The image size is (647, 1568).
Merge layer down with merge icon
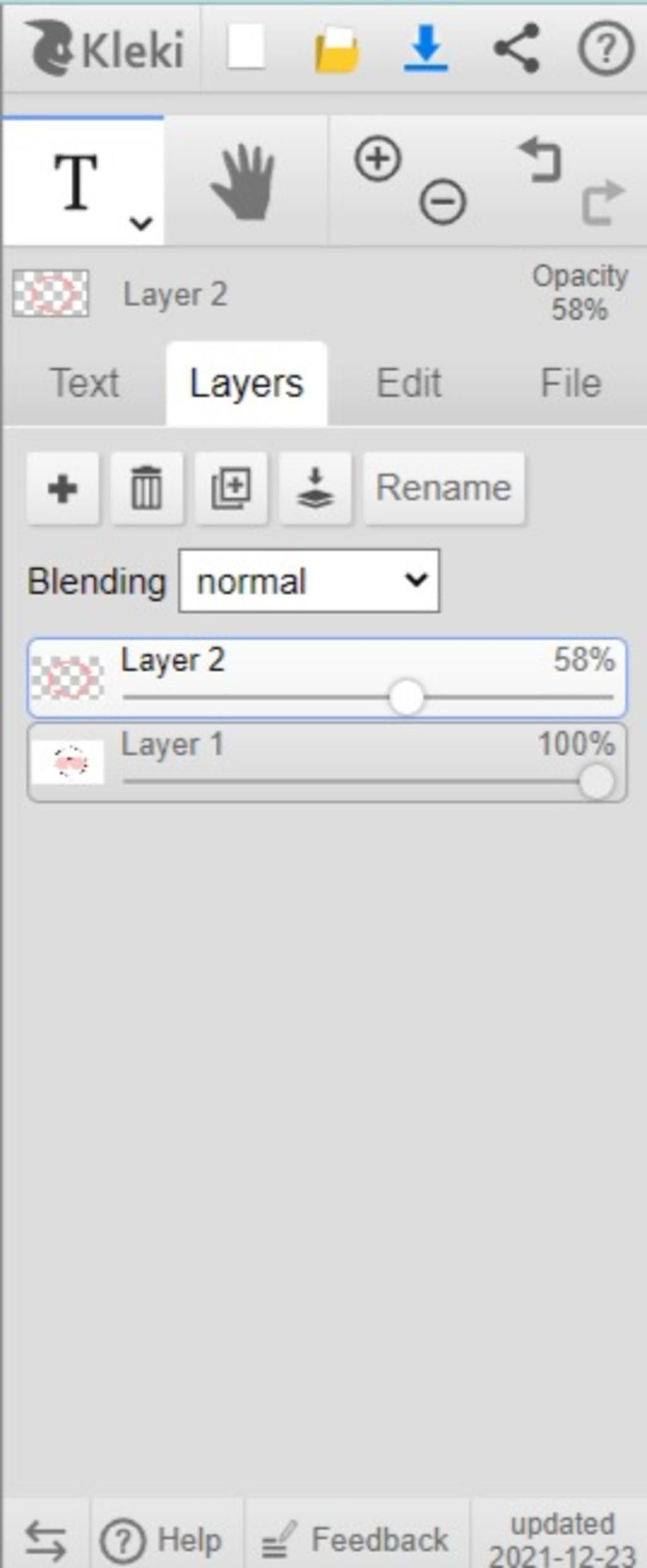point(315,488)
